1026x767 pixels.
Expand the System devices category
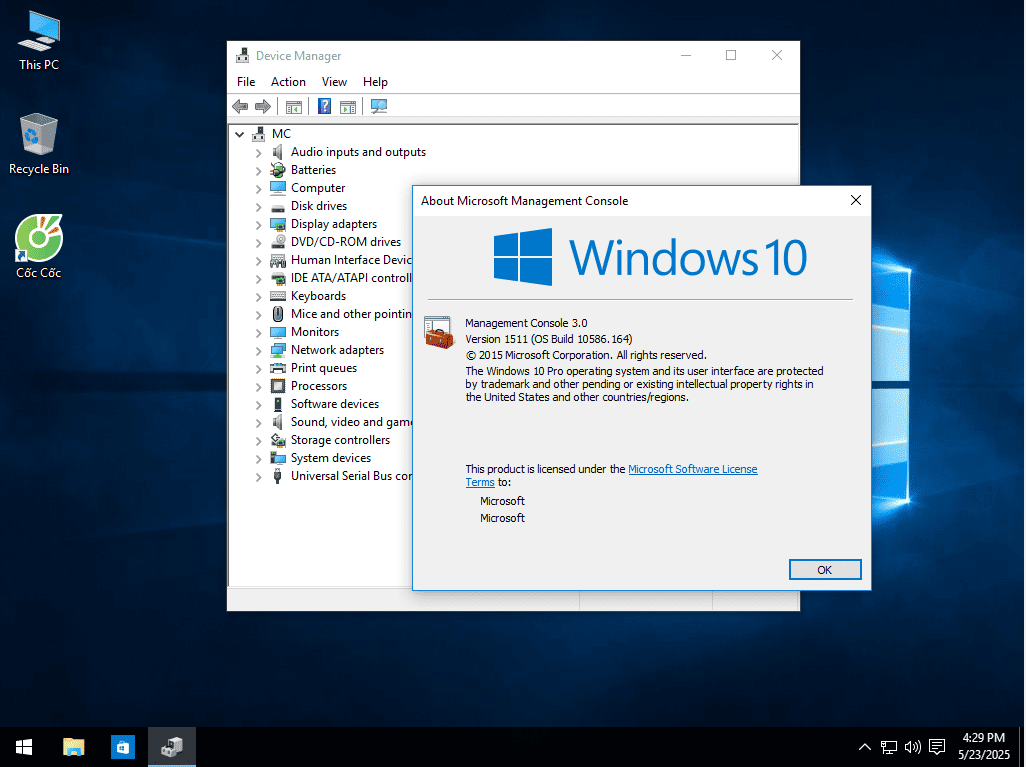pyautogui.click(x=258, y=459)
